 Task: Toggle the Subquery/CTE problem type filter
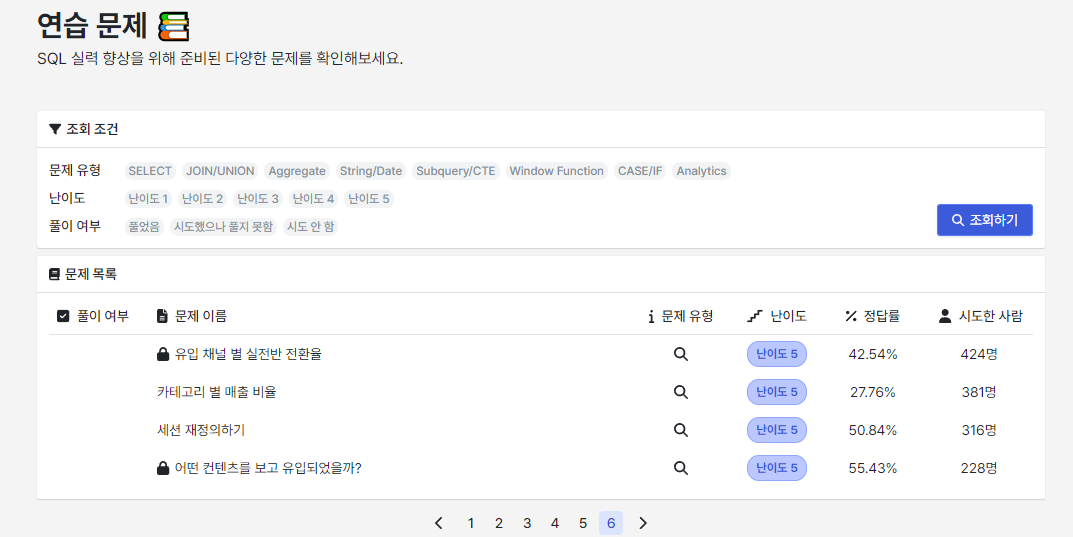pos(456,171)
